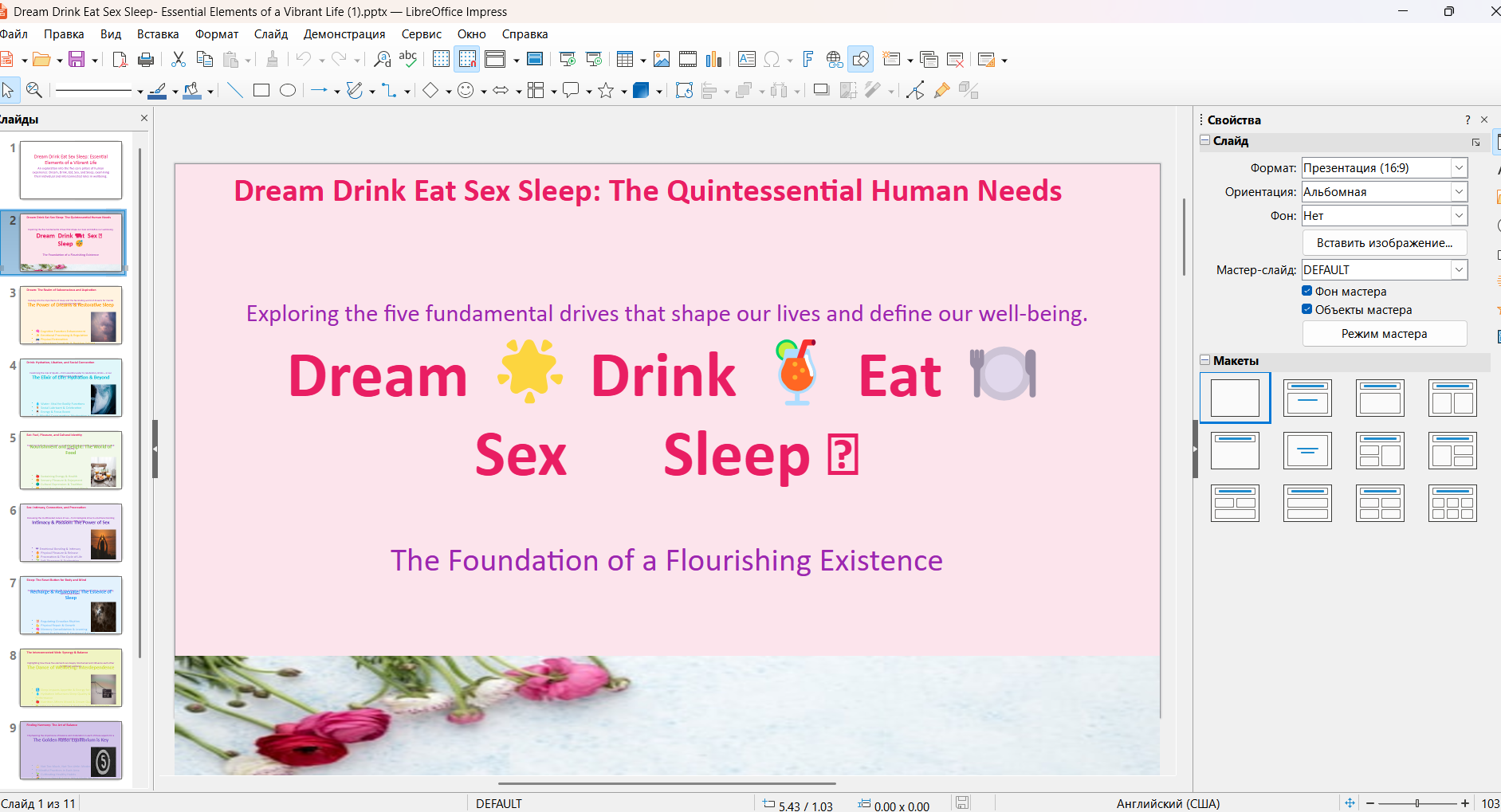The width and height of the screenshot is (1501, 812).
Task: Duplicate slide icon in toolbar
Action: click(x=929, y=60)
